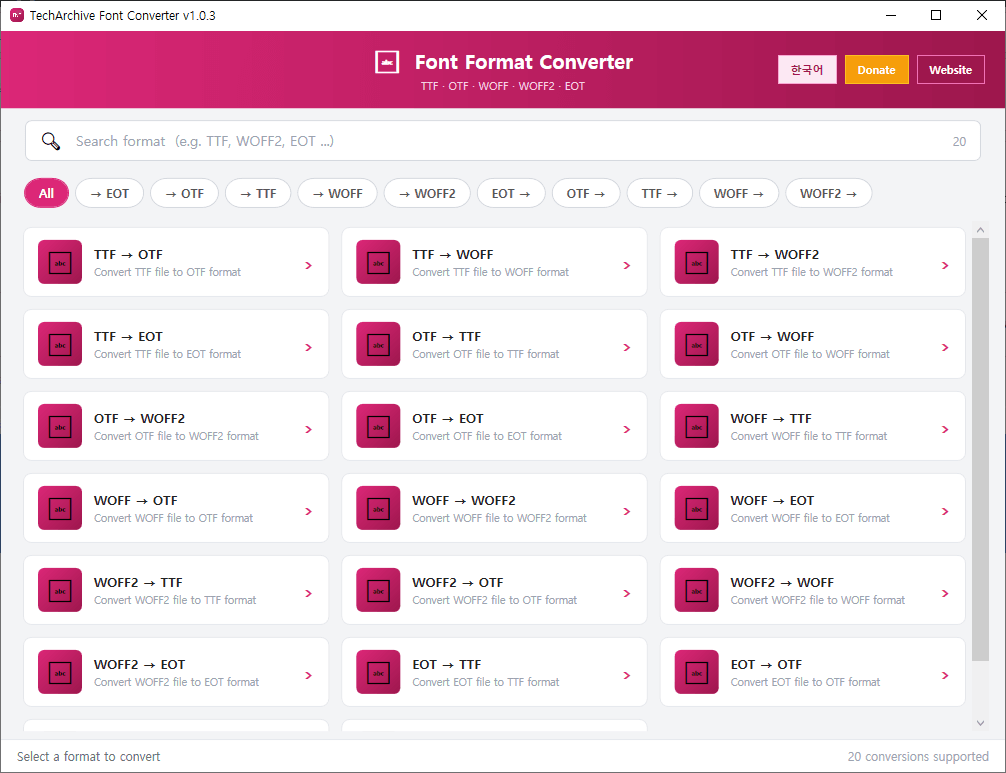The width and height of the screenshot is (1006, 773).
Task: Click the chevron on WOFF2 → EOT card
Action: [308, 675]
